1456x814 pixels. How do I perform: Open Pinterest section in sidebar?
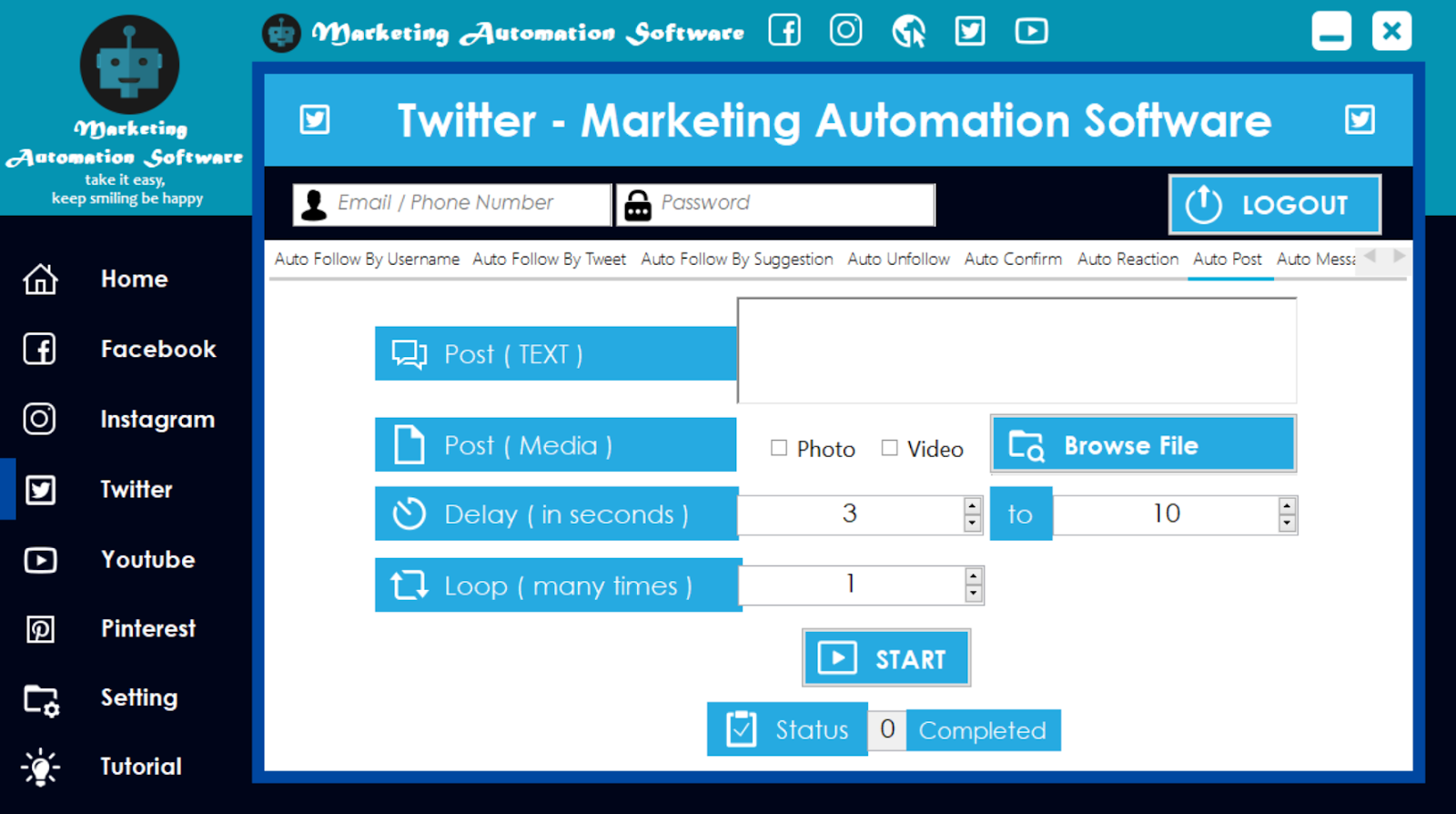(147, 628)
